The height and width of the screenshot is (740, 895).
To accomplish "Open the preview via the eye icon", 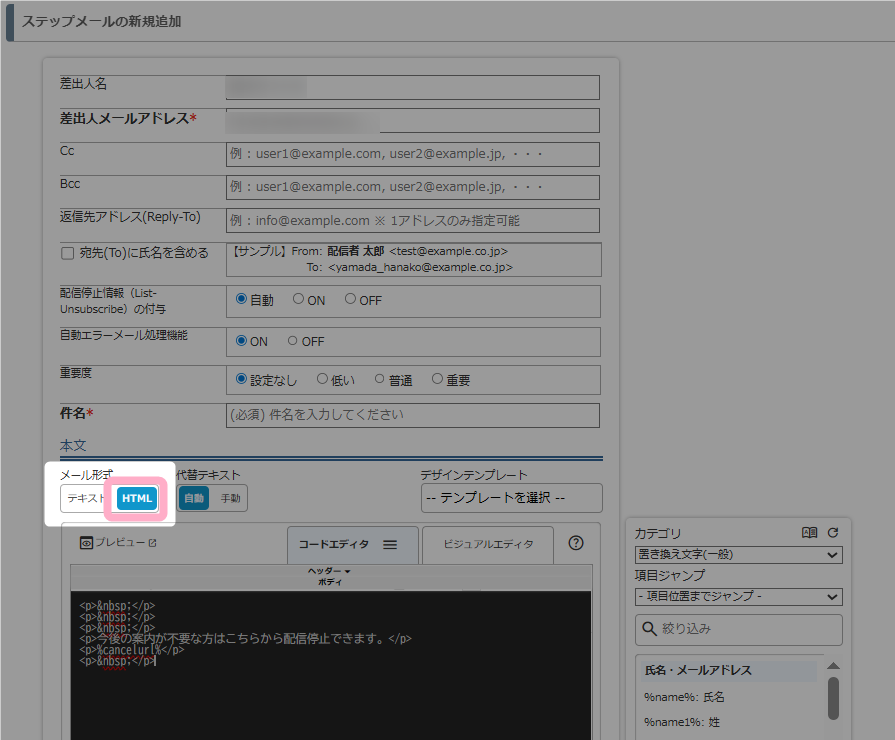I will click(87, 543).
